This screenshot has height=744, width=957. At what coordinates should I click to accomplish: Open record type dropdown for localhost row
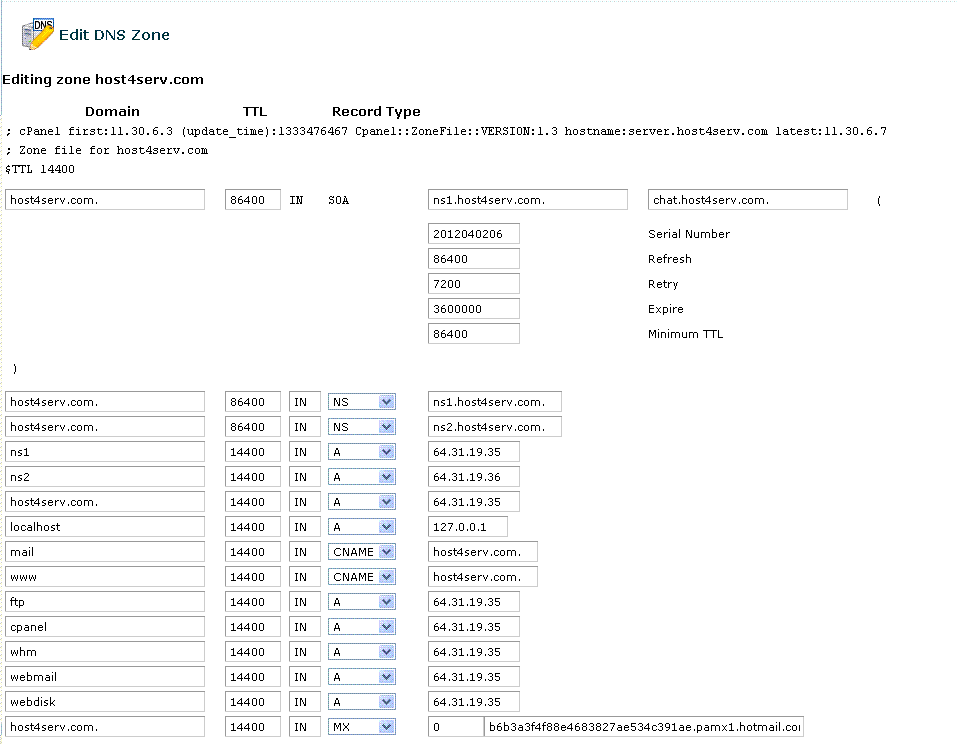click(361, 527)
